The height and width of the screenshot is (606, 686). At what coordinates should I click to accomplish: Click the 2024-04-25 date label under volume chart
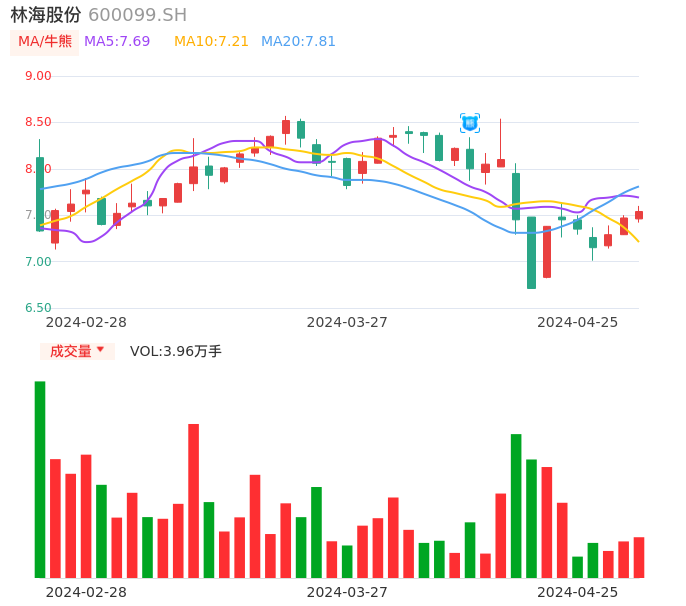coord(577,592)
